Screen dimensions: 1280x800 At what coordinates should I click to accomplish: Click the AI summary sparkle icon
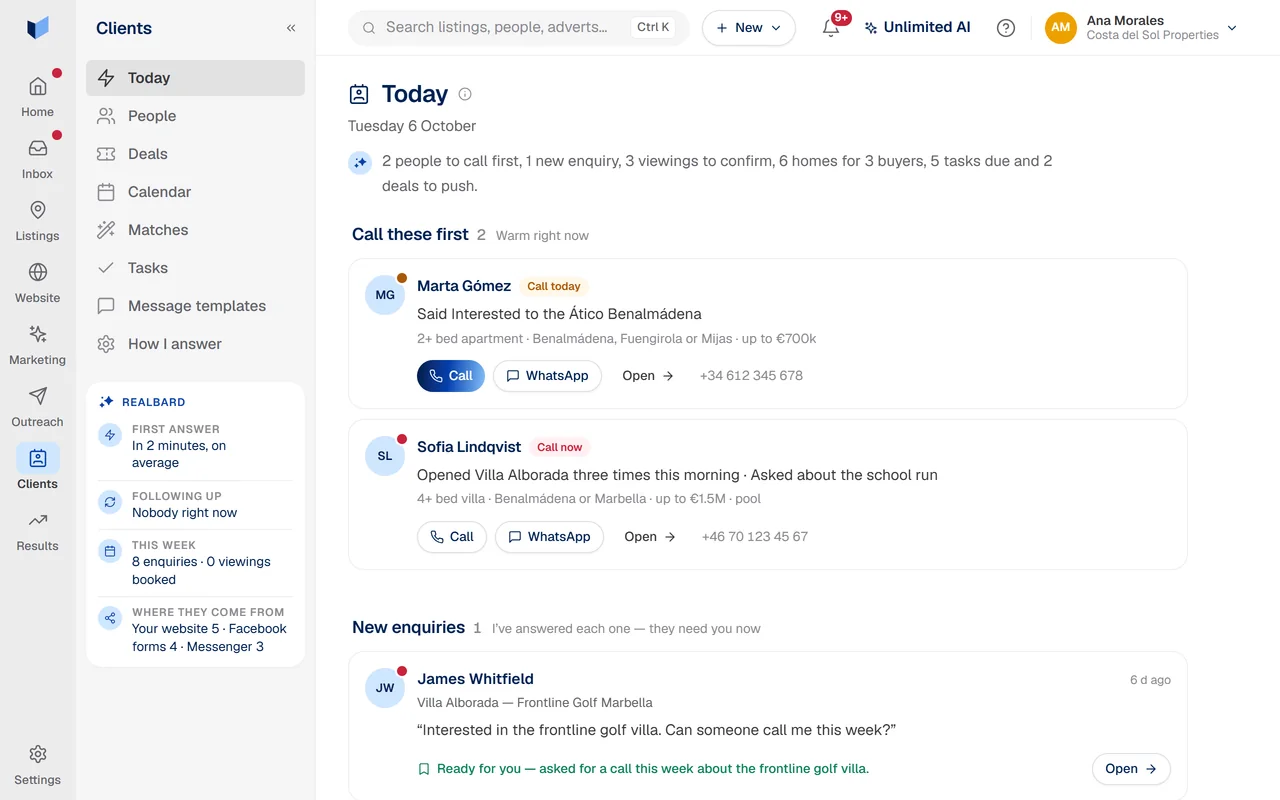click(360, 162)
